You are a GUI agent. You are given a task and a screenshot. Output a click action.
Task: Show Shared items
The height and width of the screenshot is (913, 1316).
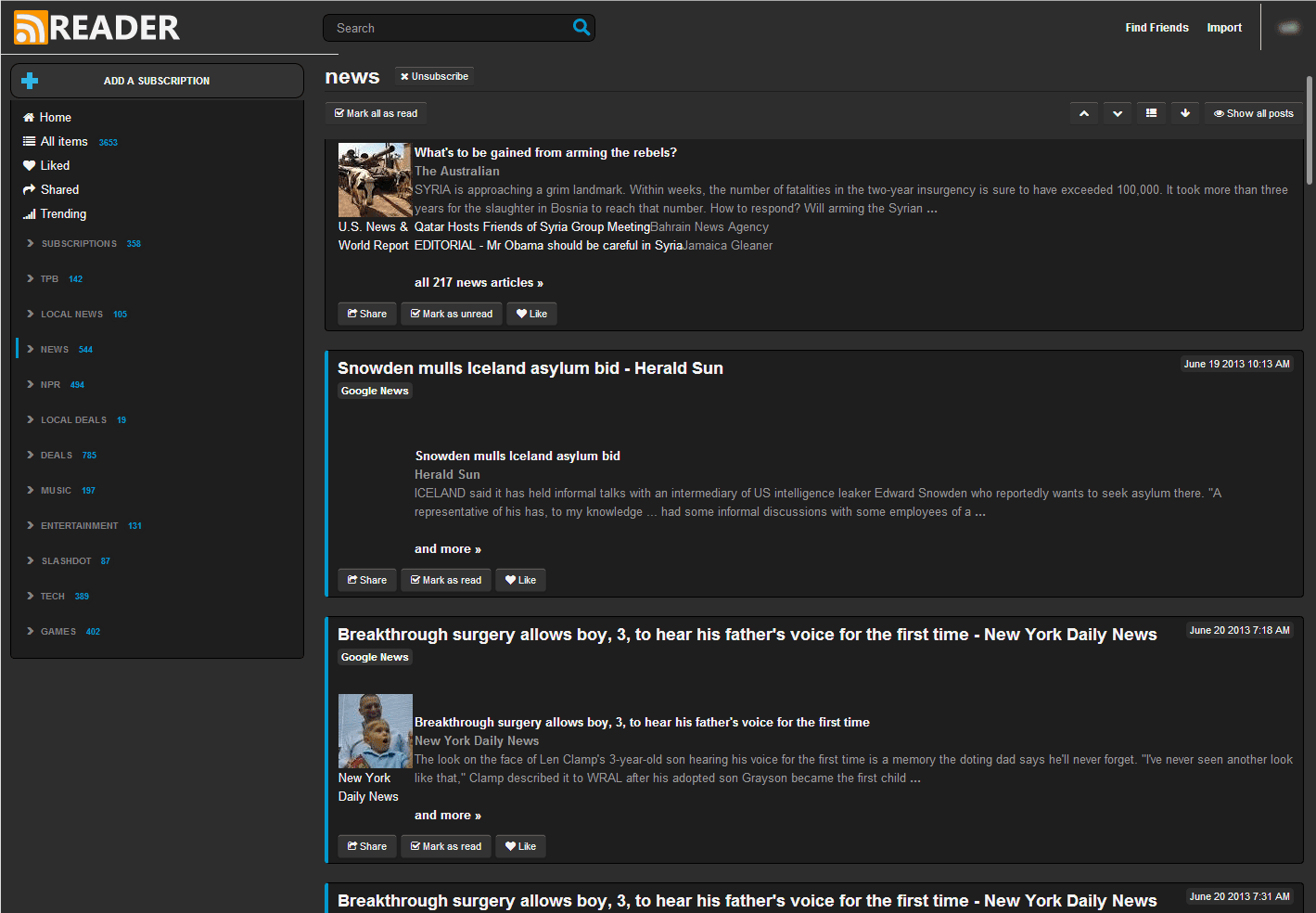pyautogui.click(x=51, y=189)
